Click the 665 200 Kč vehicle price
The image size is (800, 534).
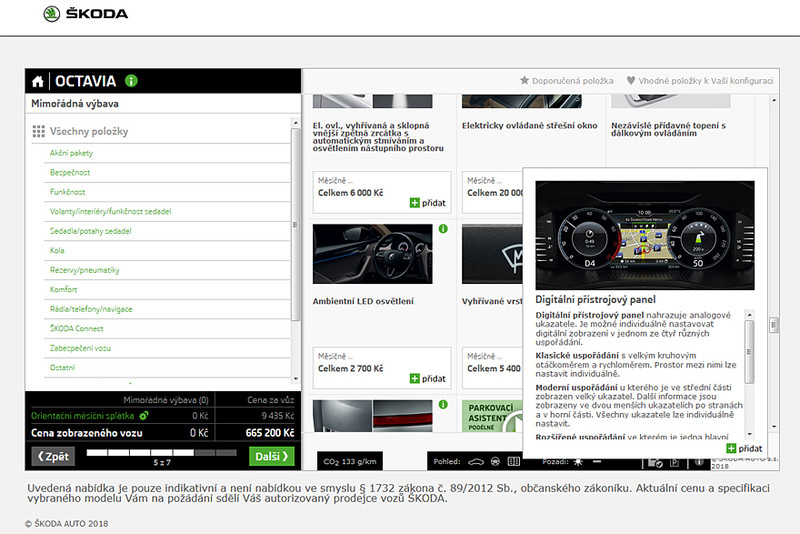point(270,433)
